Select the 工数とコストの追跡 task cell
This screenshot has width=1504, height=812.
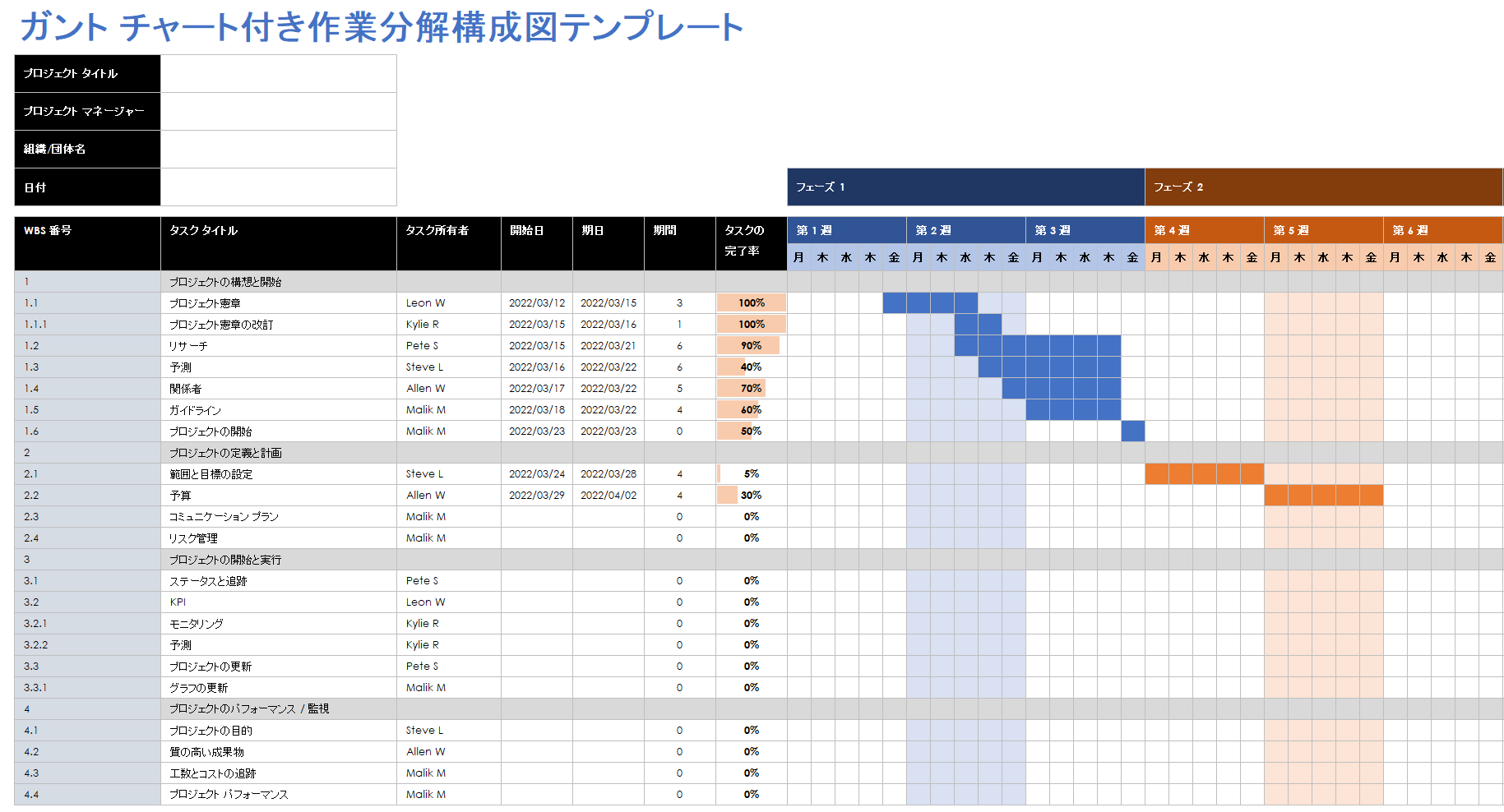(279, 773)
